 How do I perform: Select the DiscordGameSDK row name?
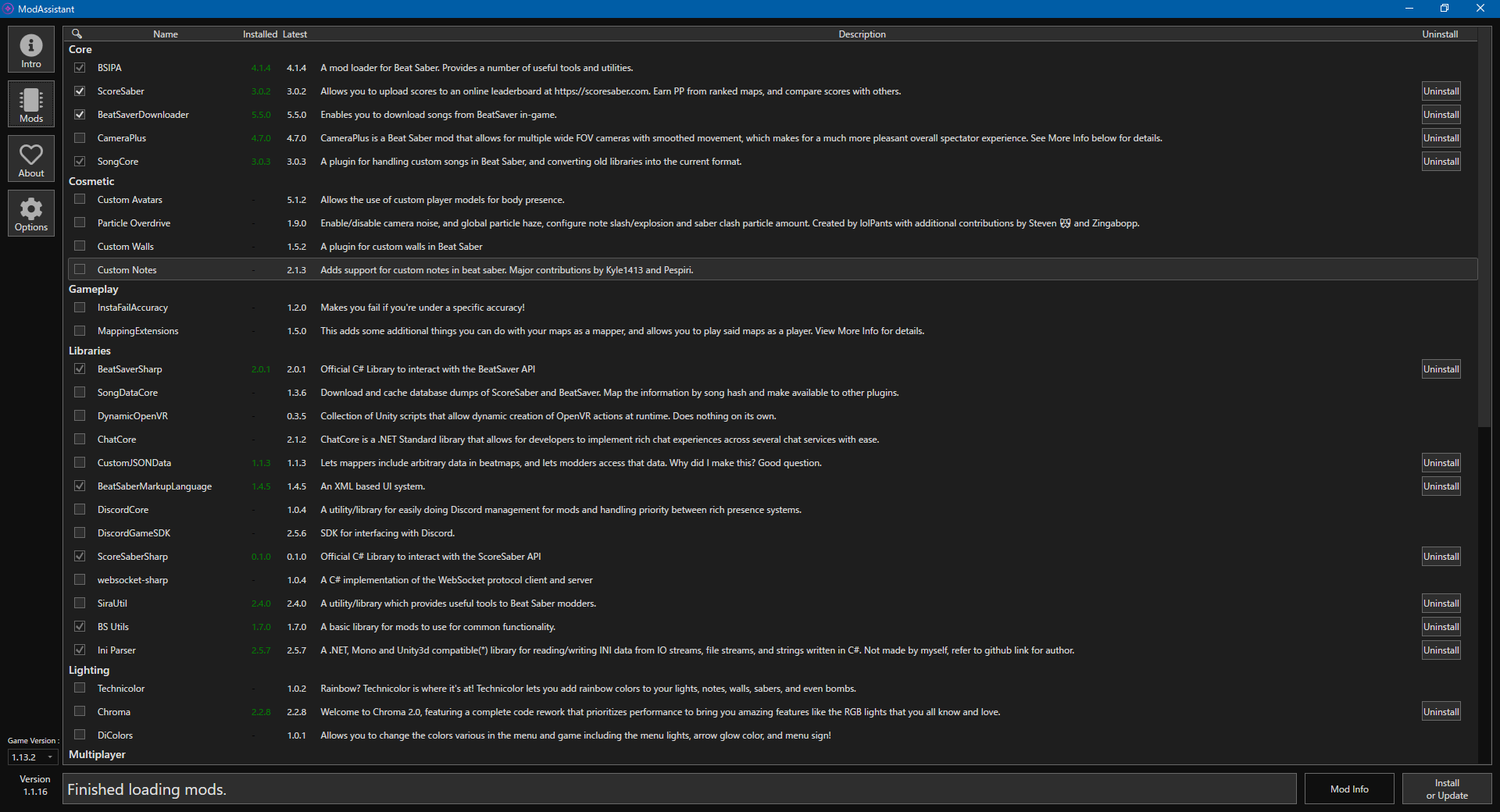pyautogui.click(x=134, y=533)
